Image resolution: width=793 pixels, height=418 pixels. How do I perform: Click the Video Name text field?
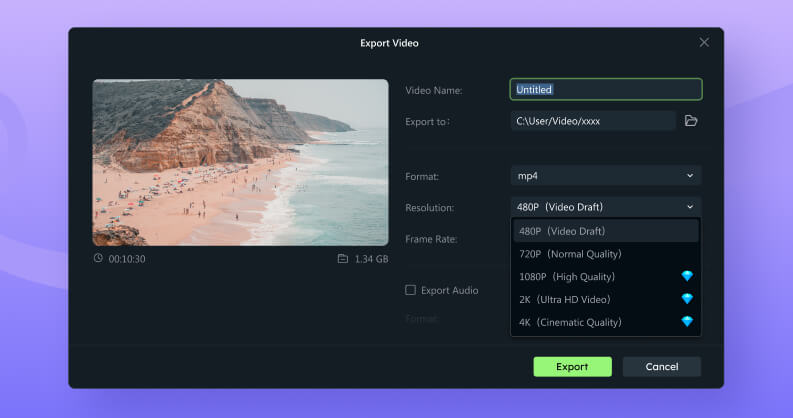605,89
